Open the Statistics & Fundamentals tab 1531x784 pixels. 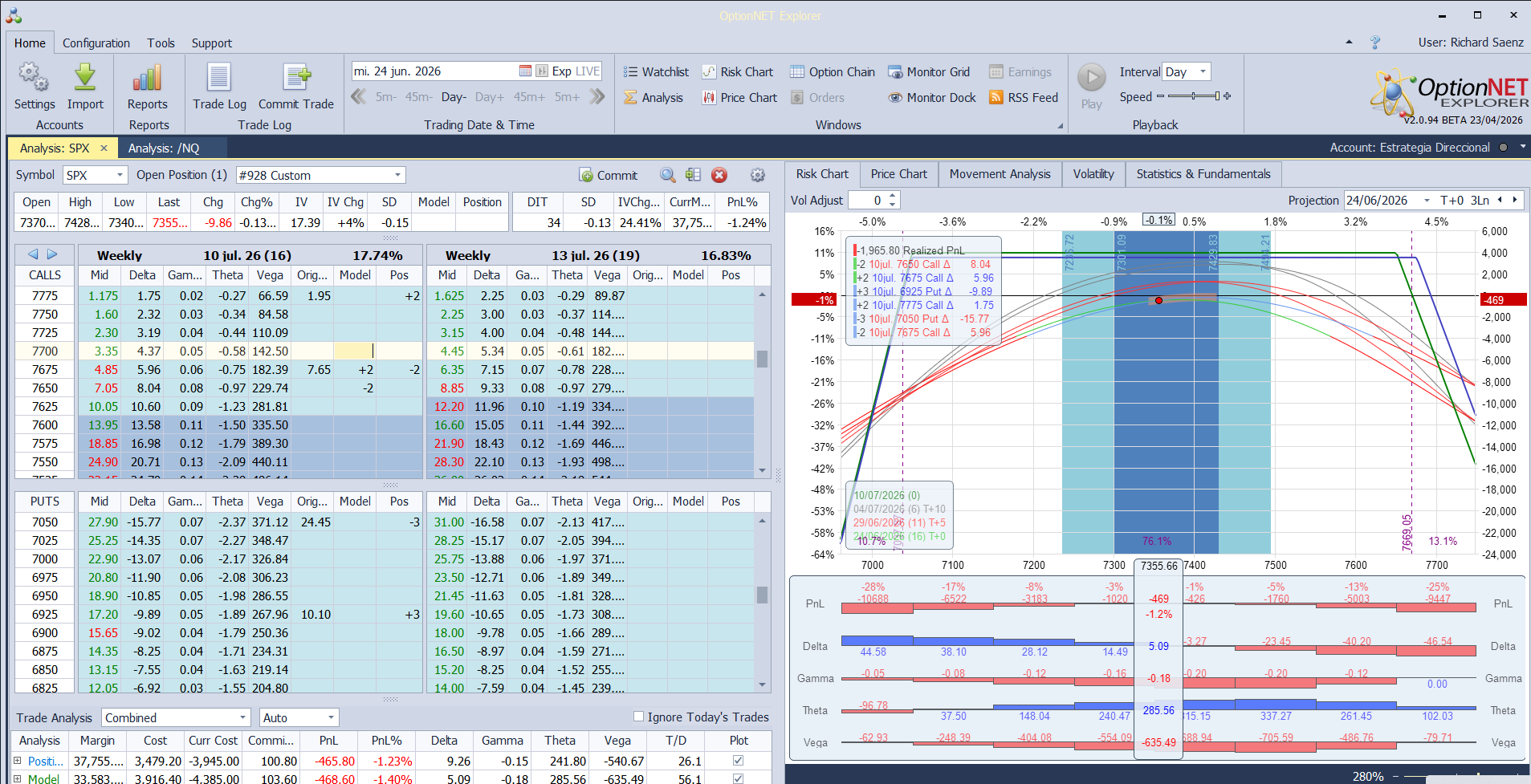click(1203, 174)
